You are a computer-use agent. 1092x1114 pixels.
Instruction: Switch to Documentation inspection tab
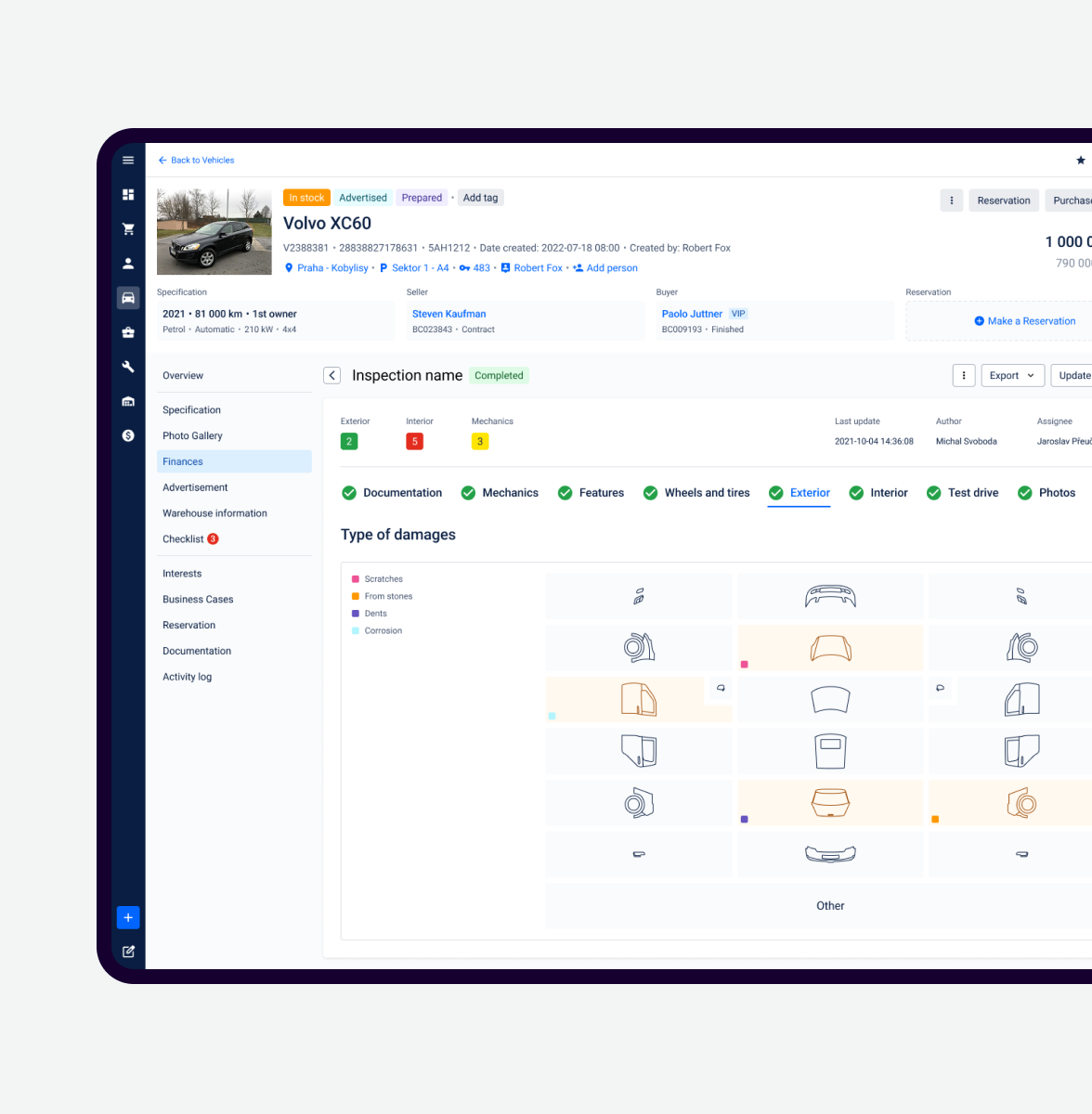pos(392,493)
